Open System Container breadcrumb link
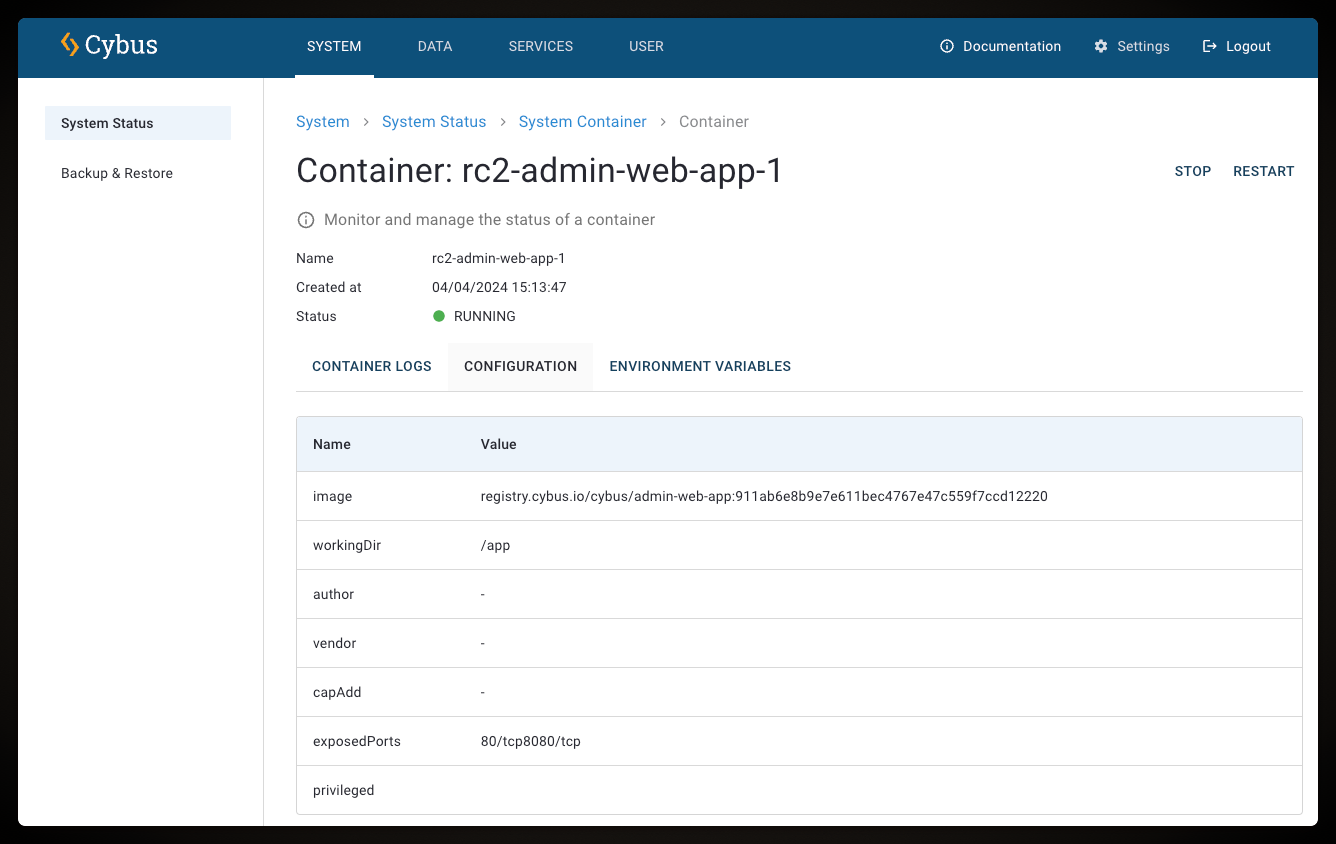This screenshot has height=844, width=1336. click(x=582, y=122)
